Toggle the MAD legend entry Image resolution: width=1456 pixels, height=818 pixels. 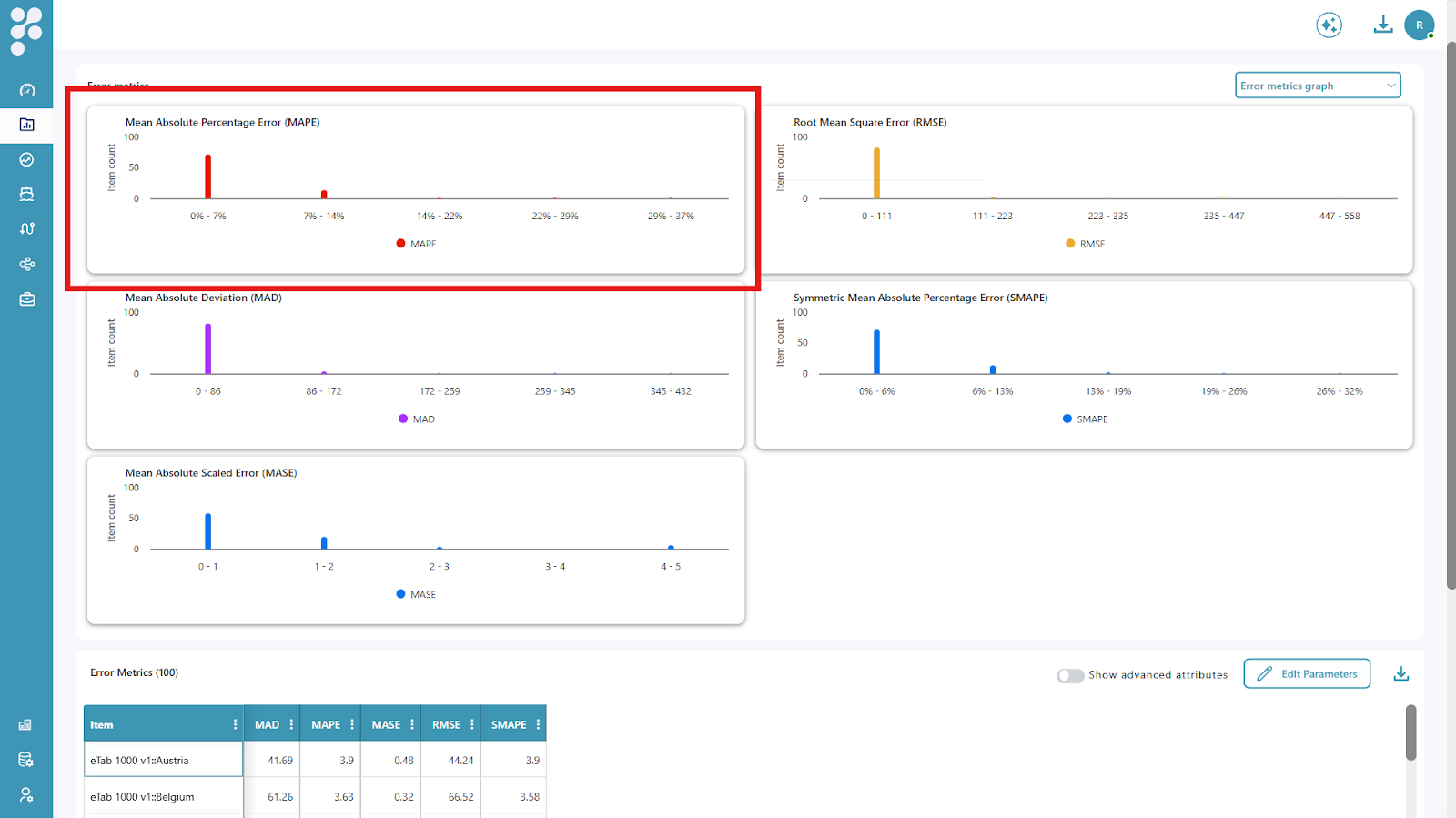[x=417, y=419]
